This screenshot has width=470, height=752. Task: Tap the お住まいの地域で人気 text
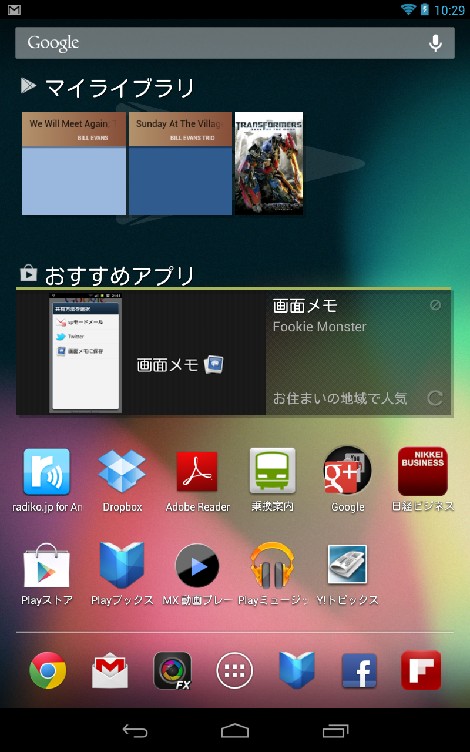click(340, 398)
